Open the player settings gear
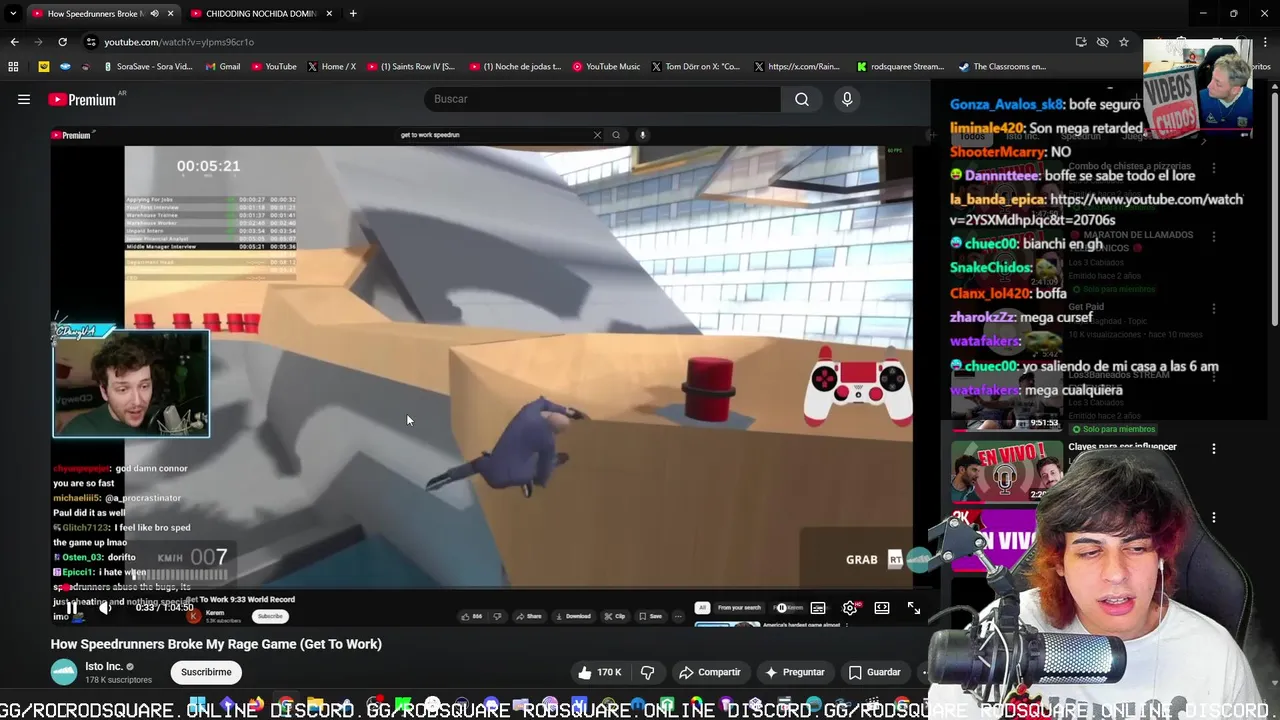1280x720 pixels. click(x=850, y=607)
